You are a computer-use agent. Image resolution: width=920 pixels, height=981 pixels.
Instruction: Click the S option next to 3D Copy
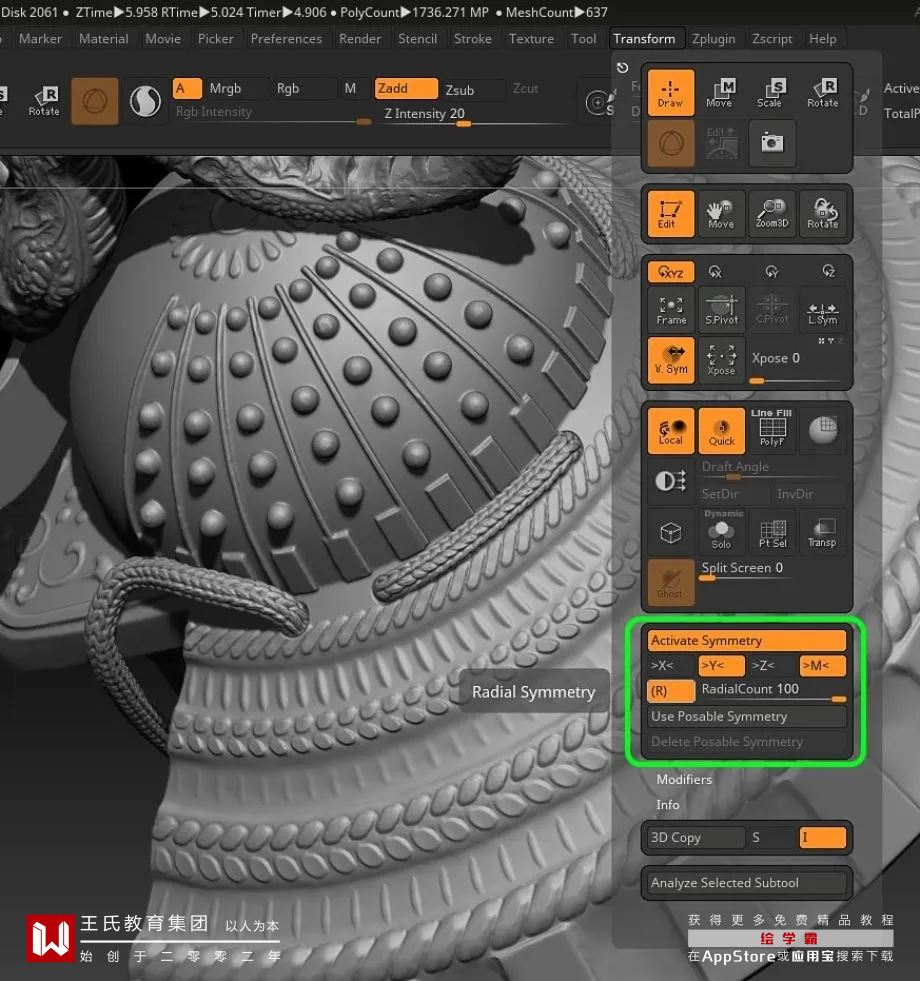(772, 837)
